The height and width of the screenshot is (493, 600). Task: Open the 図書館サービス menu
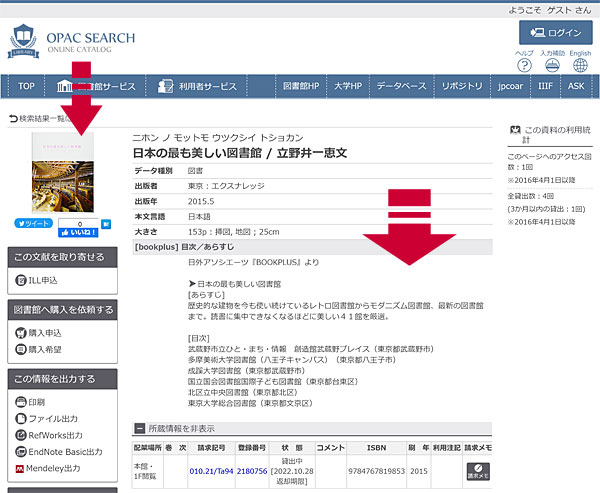point(96,86)
